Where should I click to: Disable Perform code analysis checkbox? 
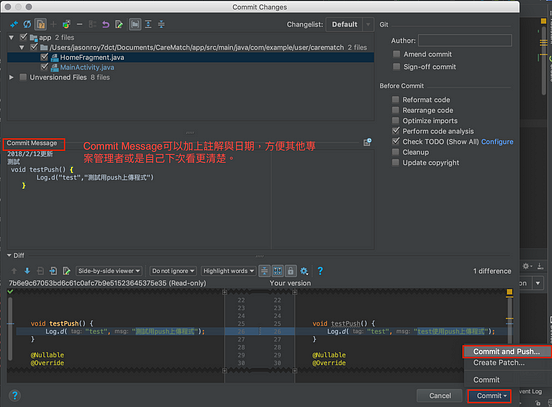396,131
